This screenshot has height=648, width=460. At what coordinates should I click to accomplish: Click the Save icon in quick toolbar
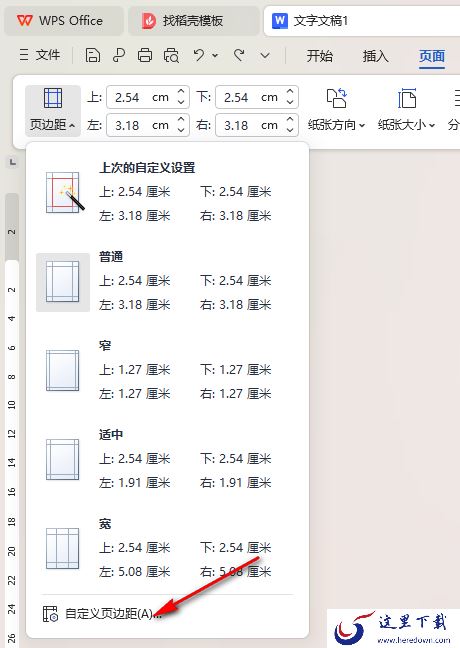tap(93, 55)
